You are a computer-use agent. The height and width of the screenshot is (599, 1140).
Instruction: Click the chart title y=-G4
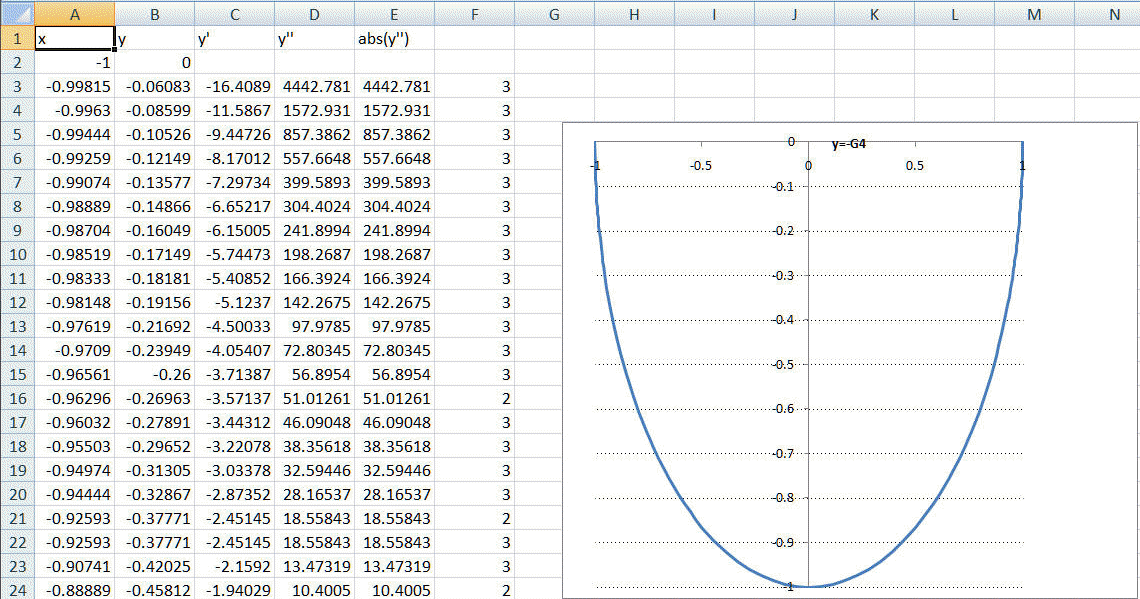tap(848, 144)
